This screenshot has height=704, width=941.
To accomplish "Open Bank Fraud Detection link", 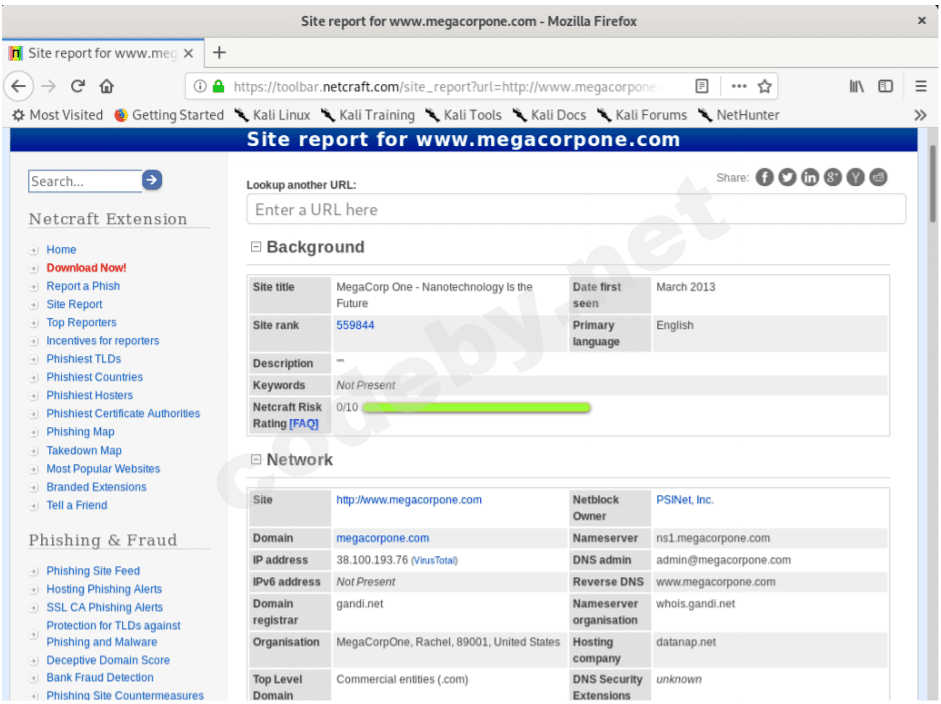I will point(100,678).
